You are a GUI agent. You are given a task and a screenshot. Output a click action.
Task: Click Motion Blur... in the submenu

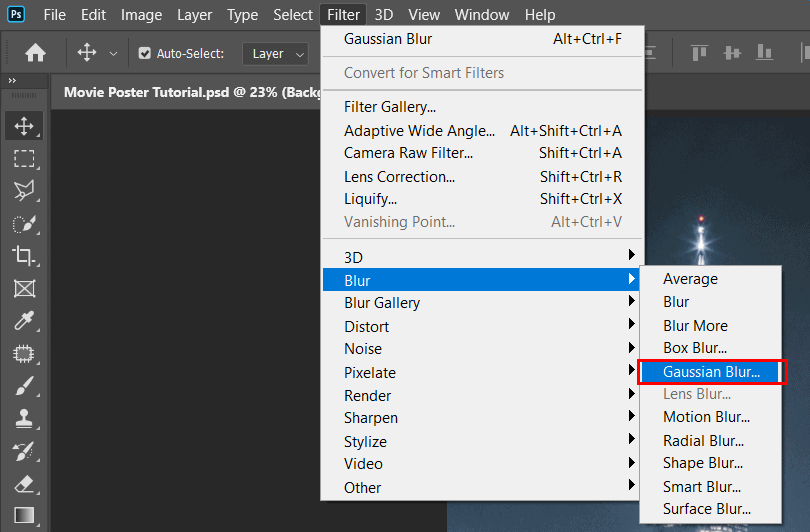point(706,417)
